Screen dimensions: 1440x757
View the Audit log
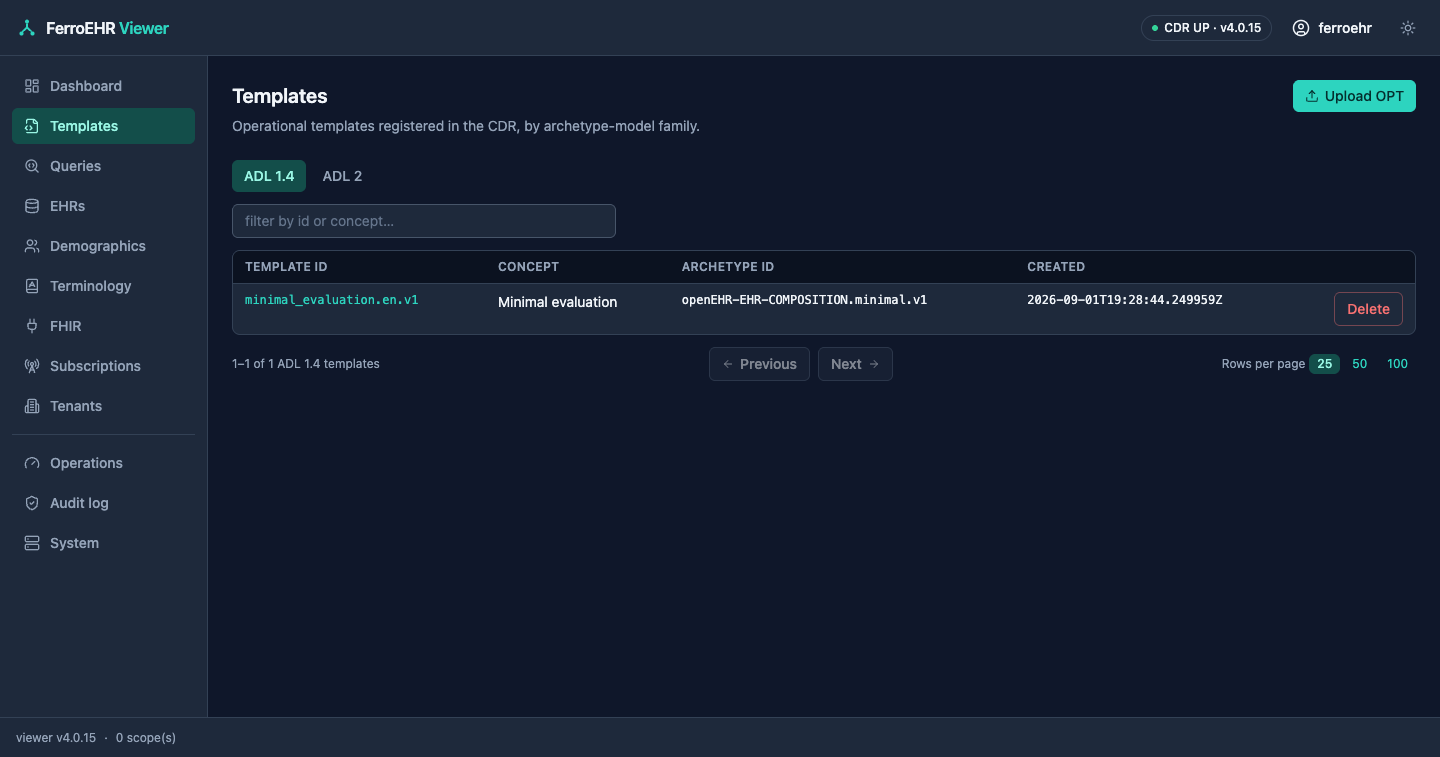[x=103, y=503]
